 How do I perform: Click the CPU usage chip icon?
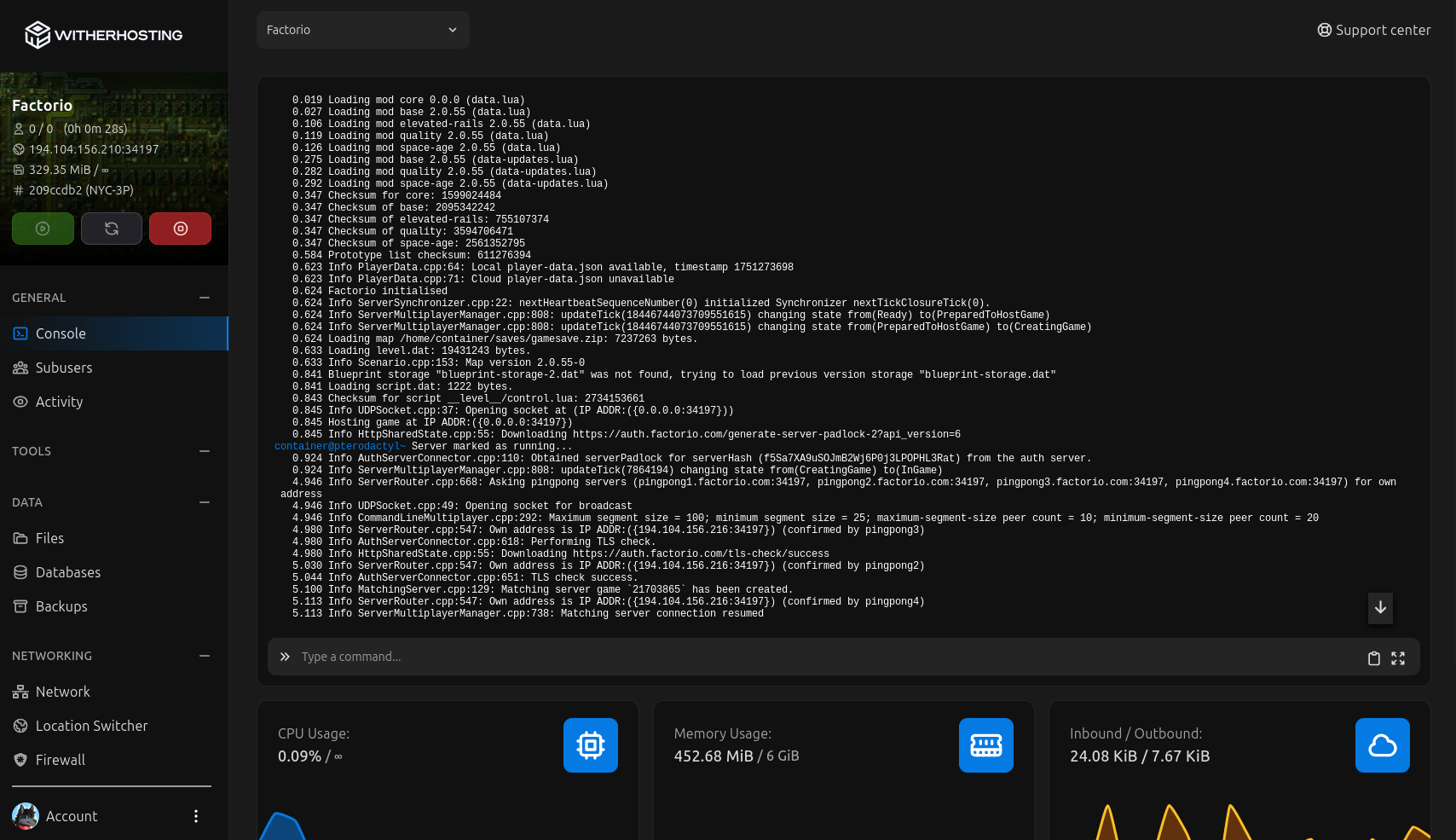tap(590, 745)
